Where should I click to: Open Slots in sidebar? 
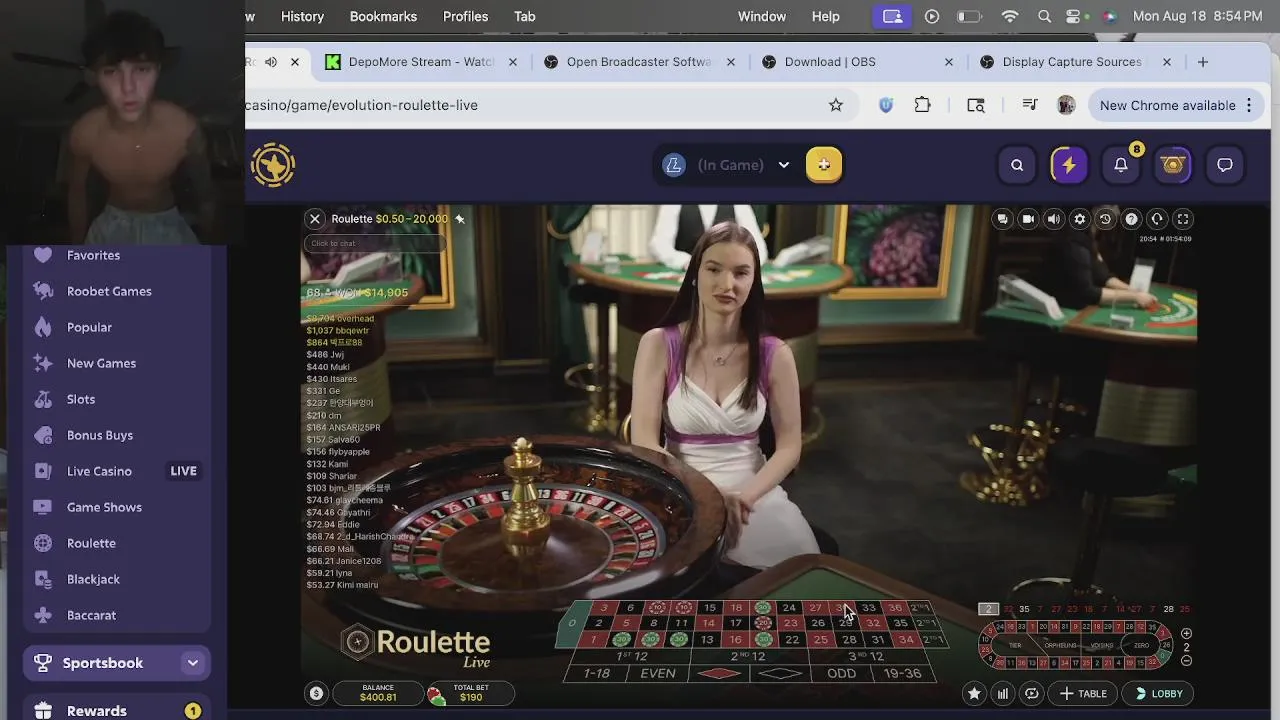click(117, 399)
